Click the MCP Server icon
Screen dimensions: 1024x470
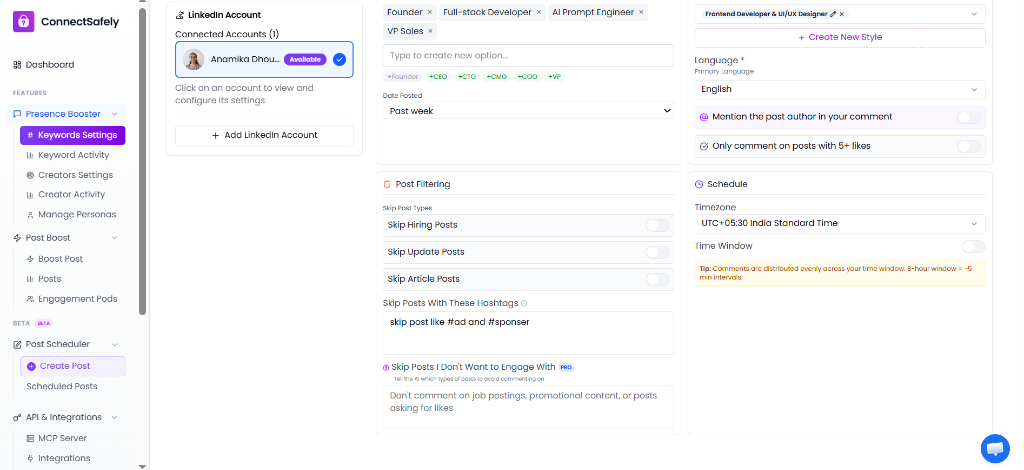30,438
